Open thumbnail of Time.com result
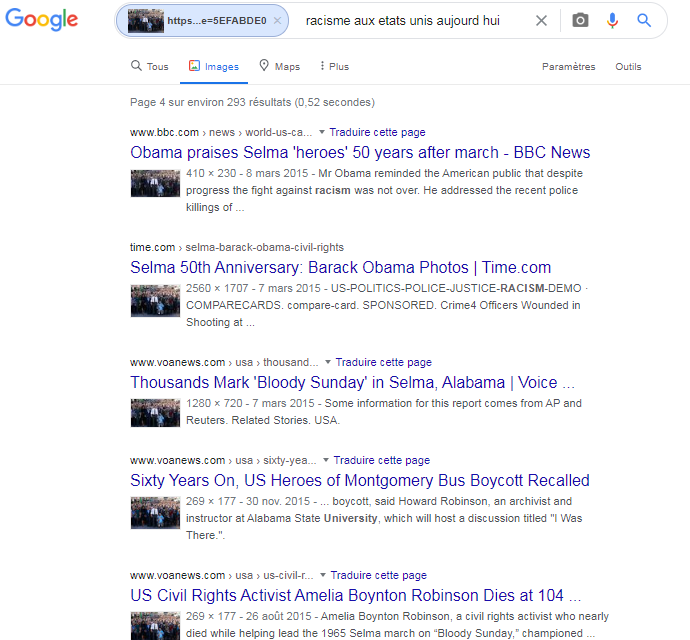The height and width of the screenshot is (640, 690). 155,301
